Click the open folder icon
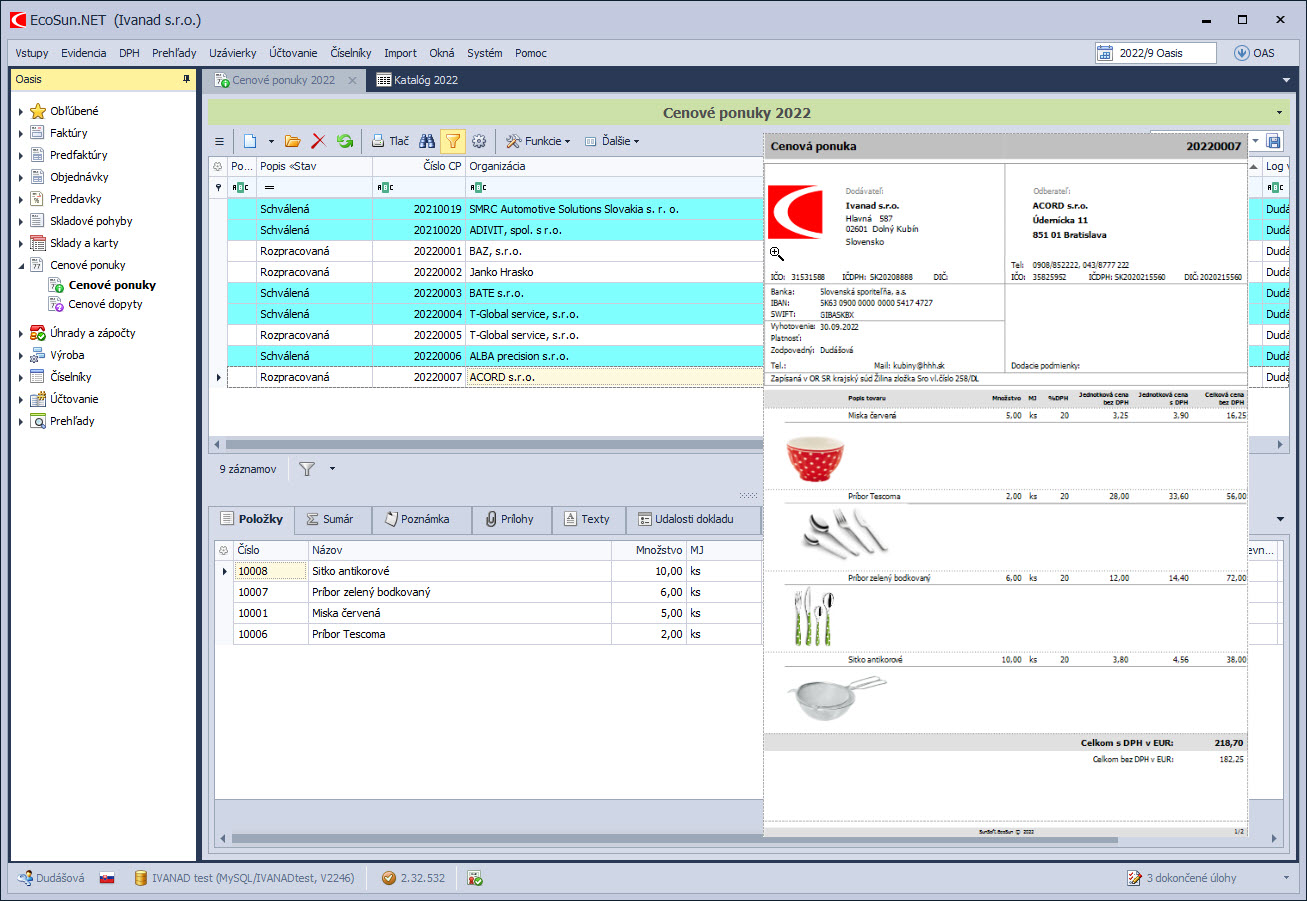This screenshot has width=1307, height=901. (293, 142)
